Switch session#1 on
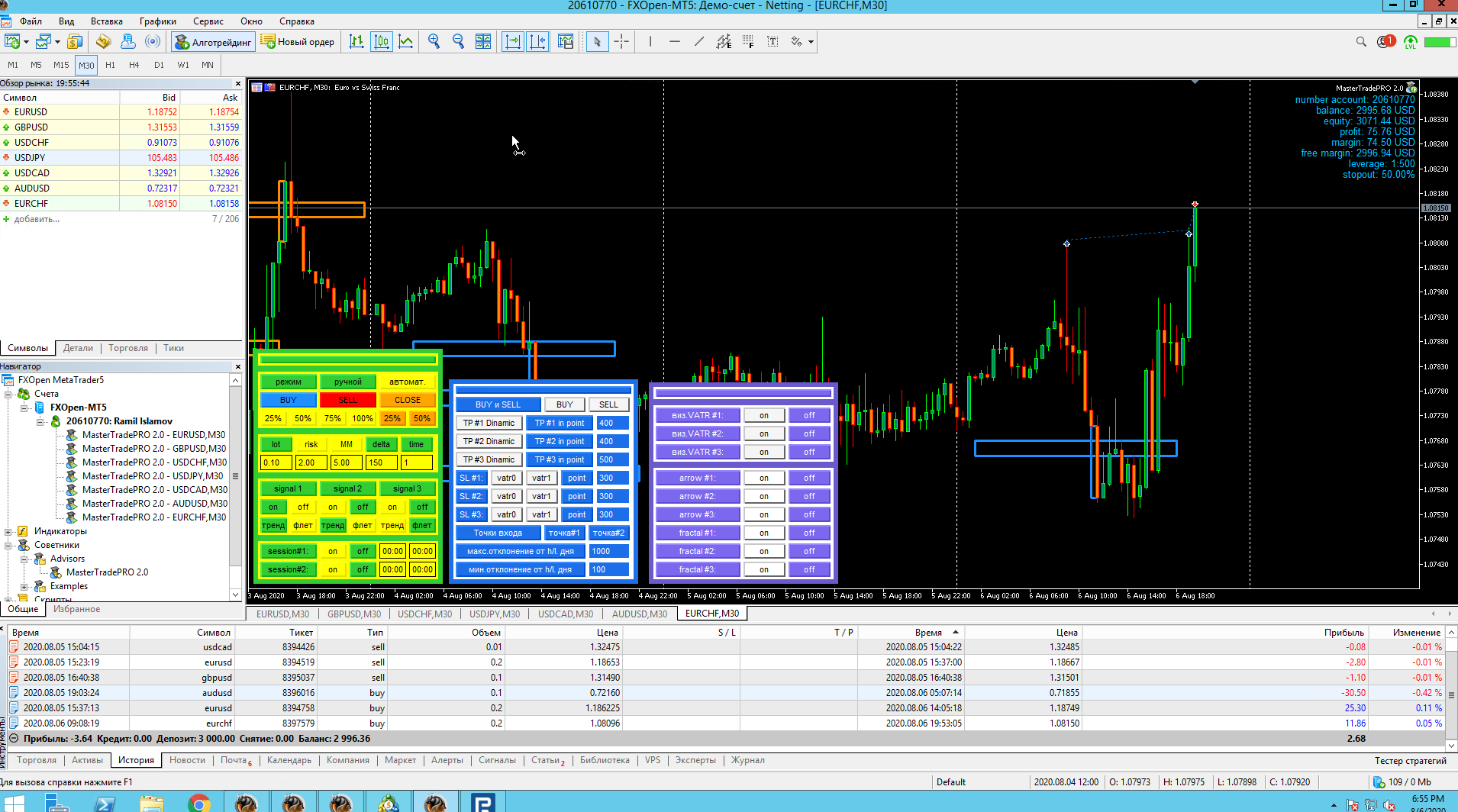 (333, 551)
